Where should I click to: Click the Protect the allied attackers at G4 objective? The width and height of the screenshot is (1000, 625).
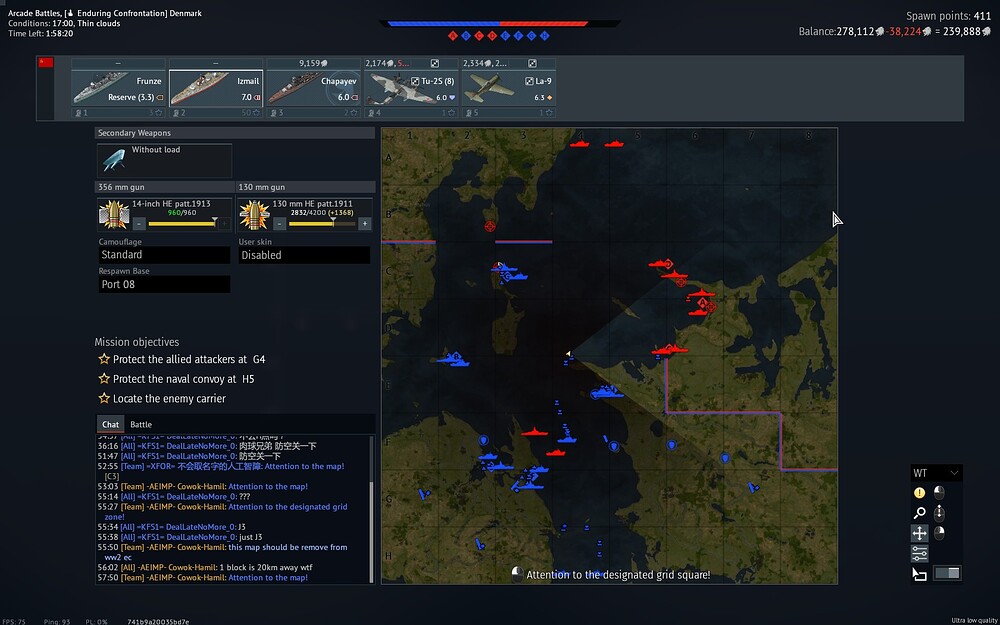(181, 359)
